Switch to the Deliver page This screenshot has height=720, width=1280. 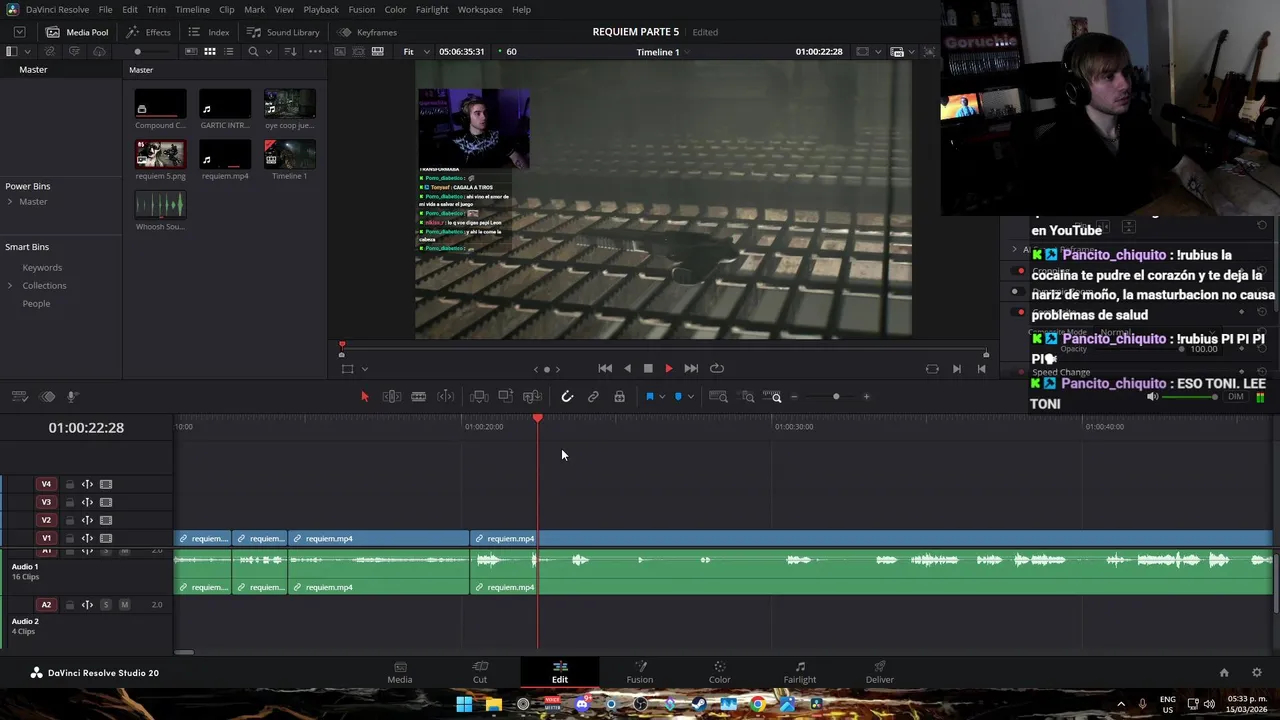click(880, 672)
